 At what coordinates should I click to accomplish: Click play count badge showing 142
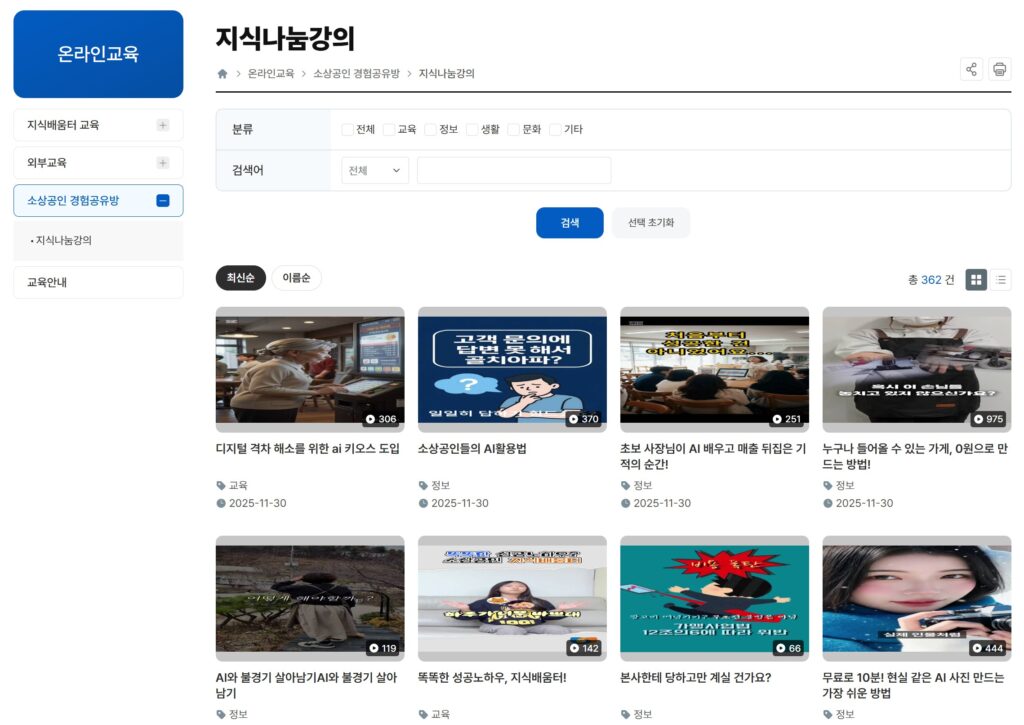click(x=584, y=648)
